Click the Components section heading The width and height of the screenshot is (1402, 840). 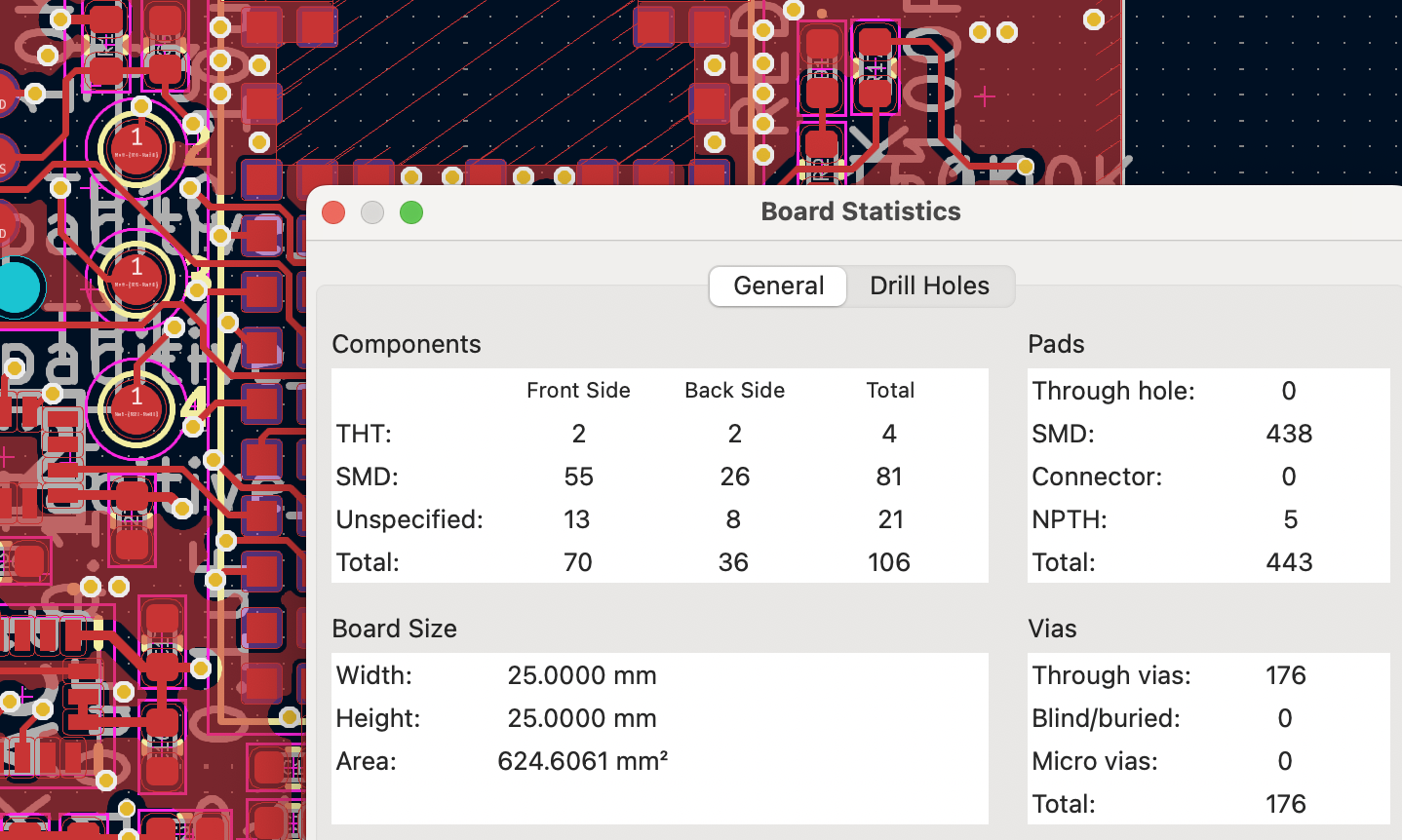407,344
